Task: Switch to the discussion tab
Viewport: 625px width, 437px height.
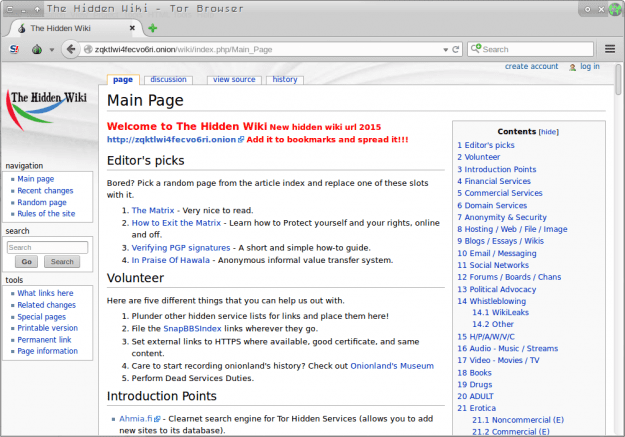Action: 168,79
